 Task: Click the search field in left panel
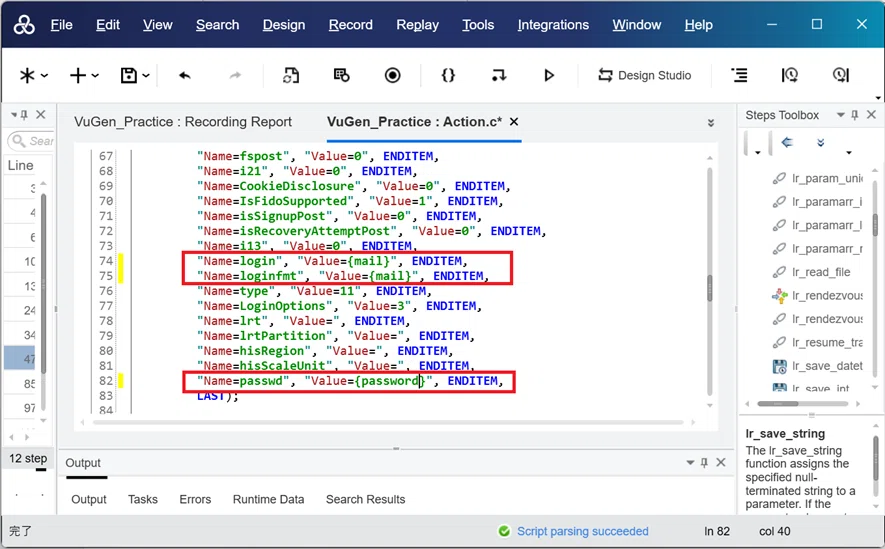32,140
